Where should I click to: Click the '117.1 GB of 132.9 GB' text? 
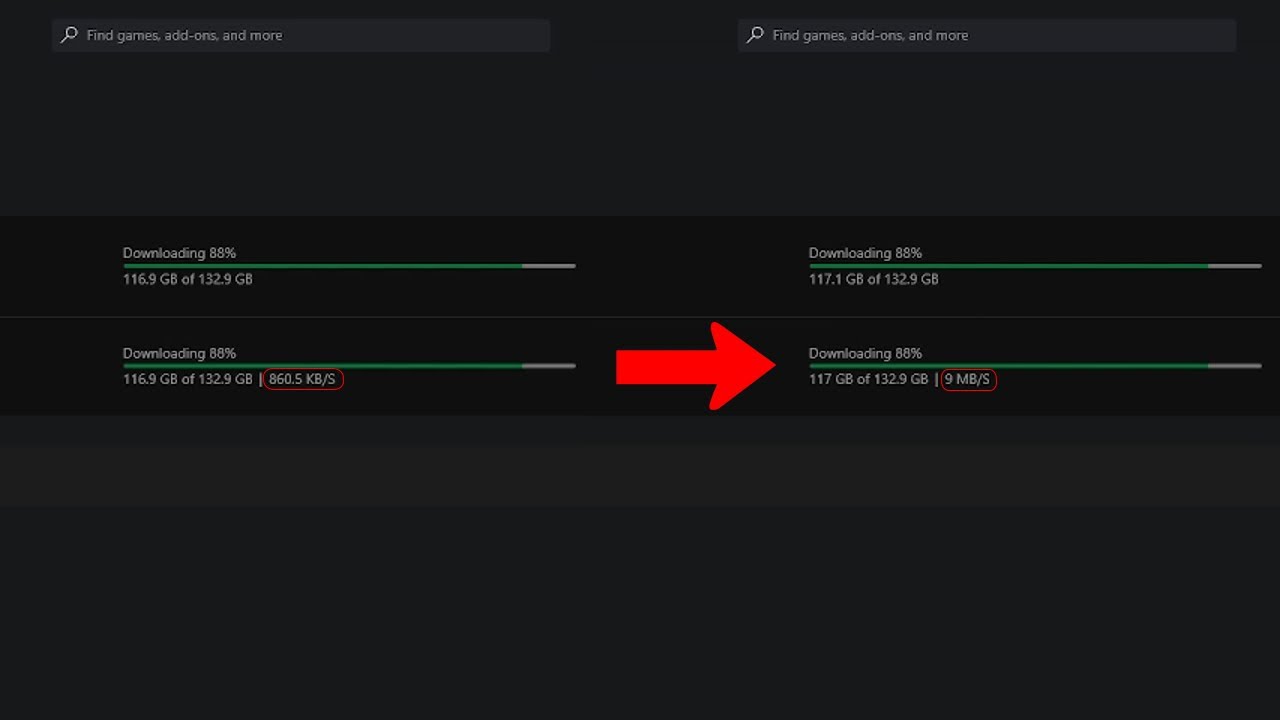click(x=874, y=279)
